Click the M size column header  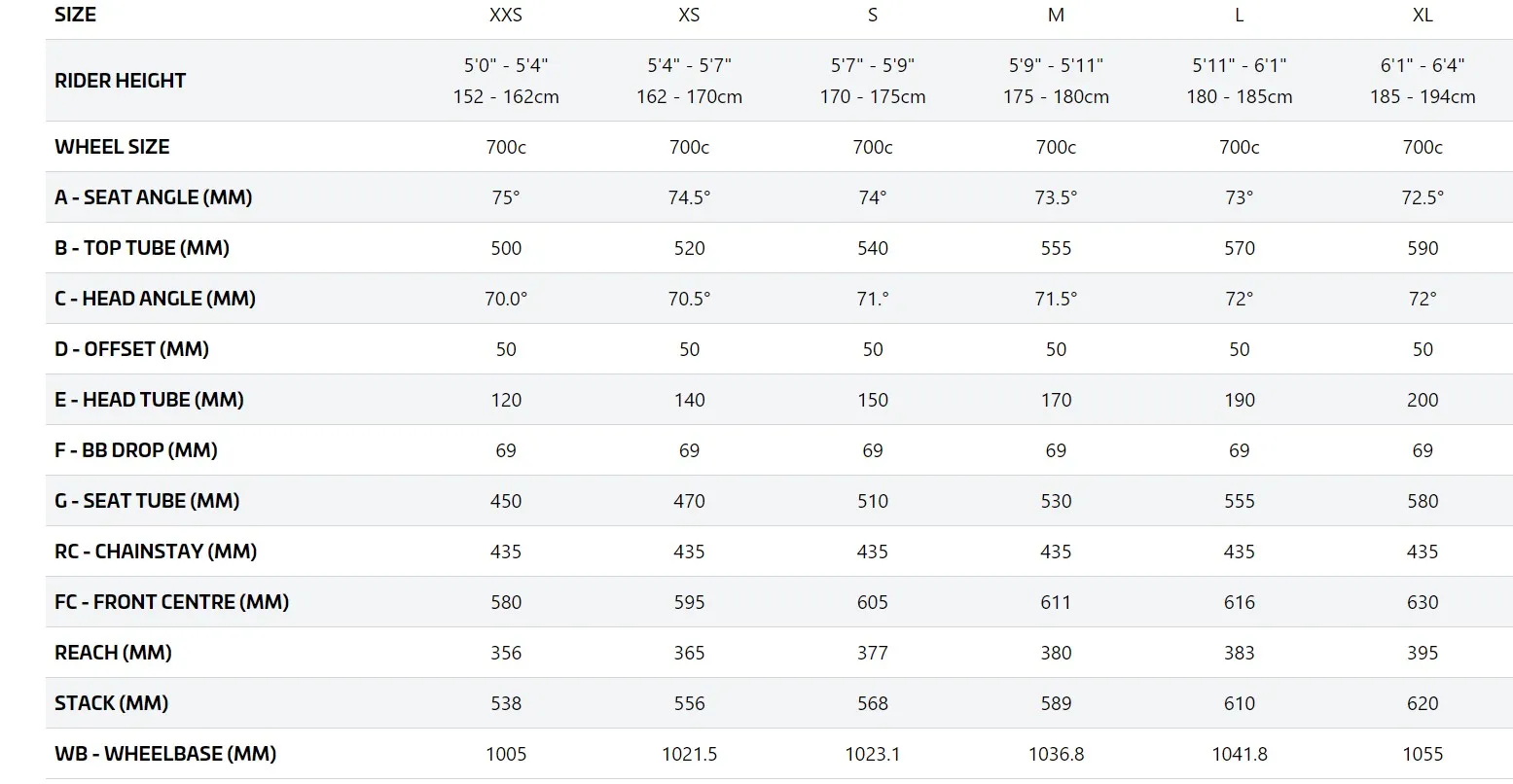coord(1056,15)
